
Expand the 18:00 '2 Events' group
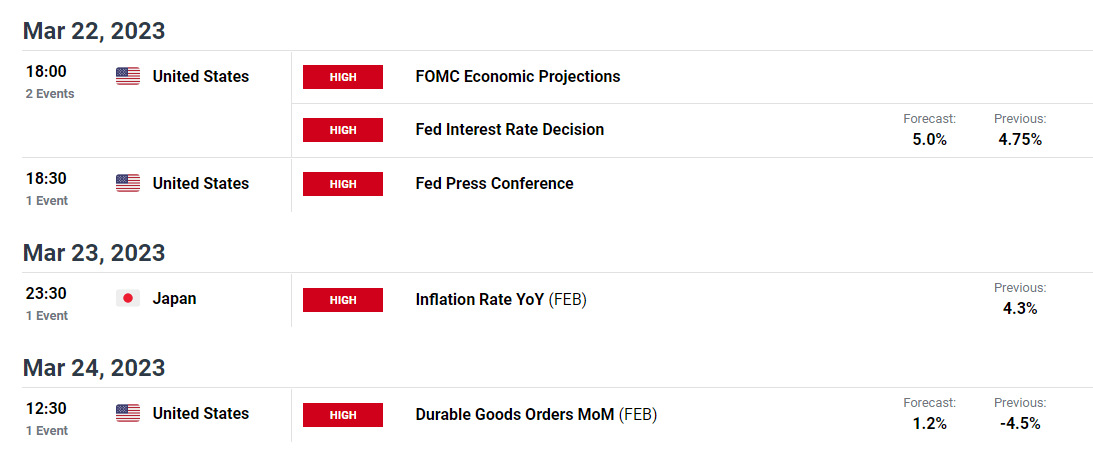tap(50, 93)
